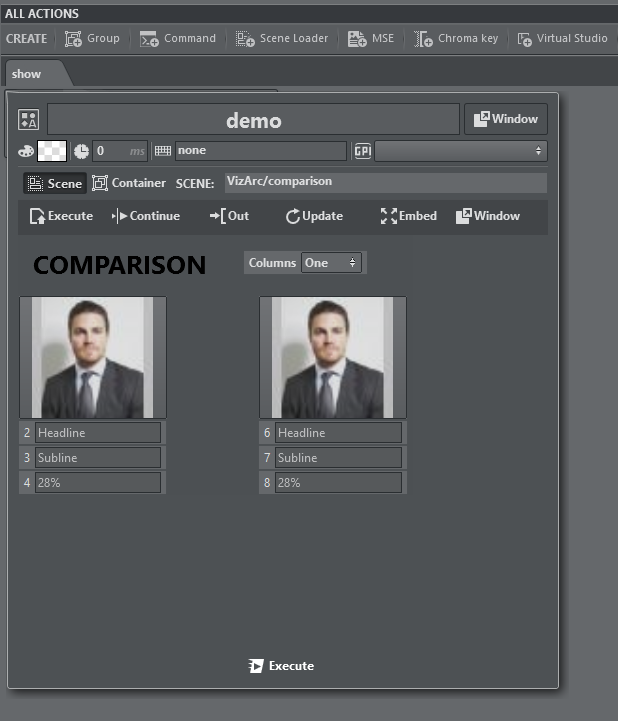Image resolution: width=618 pixels, height=721 pixels.
Task: Select the Scene mode toggle
Action: pyautogui.click(x=55, y=183)
